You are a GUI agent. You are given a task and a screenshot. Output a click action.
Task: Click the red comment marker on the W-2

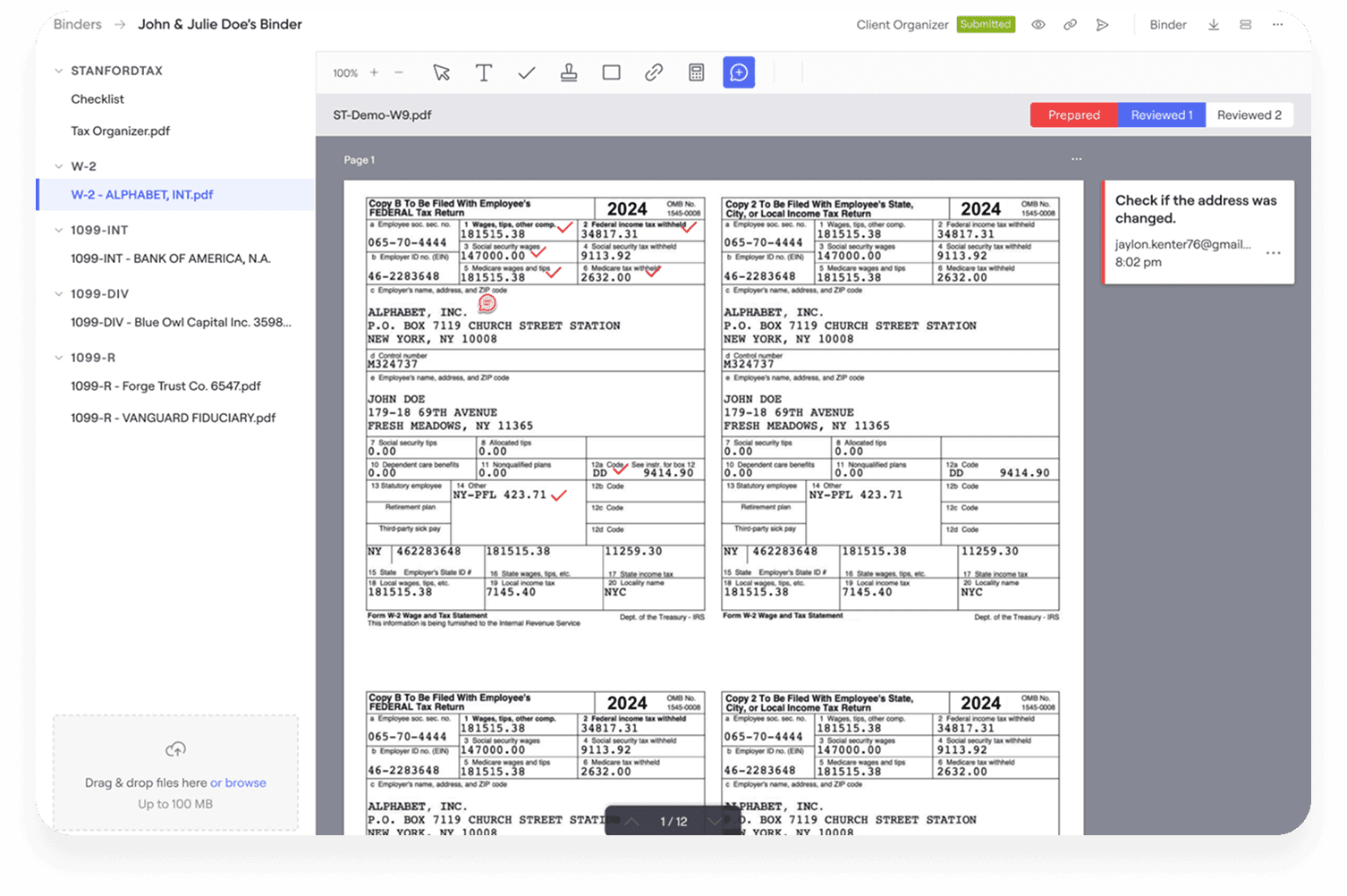click(487, 303)
